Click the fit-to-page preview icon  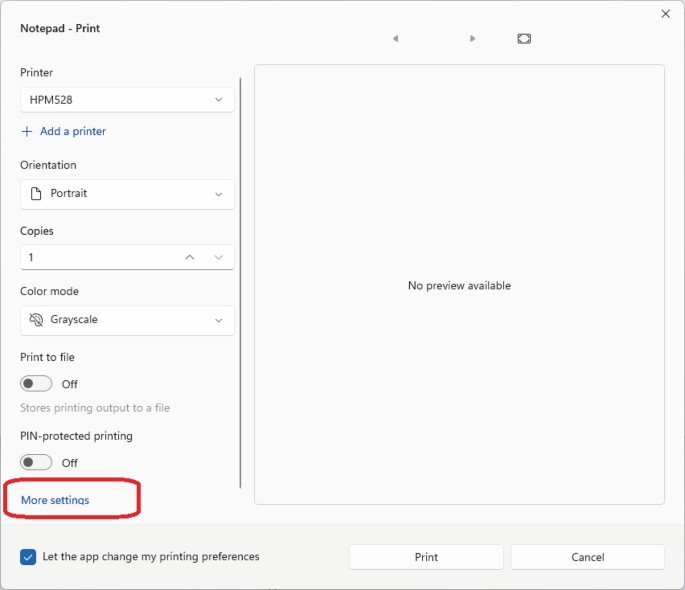(524, 39)
